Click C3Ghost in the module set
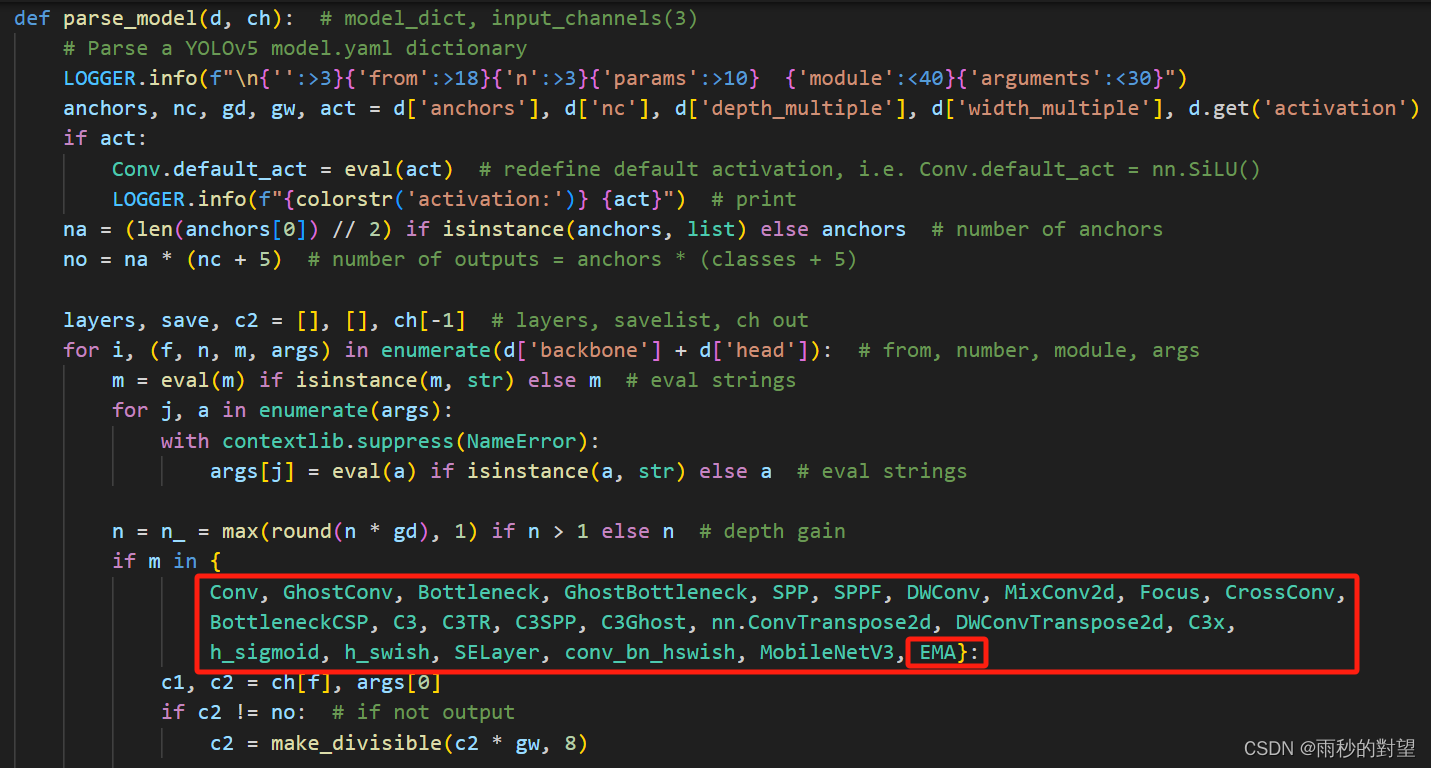Screen dimensions: 1431x768 tap(643, 622)
